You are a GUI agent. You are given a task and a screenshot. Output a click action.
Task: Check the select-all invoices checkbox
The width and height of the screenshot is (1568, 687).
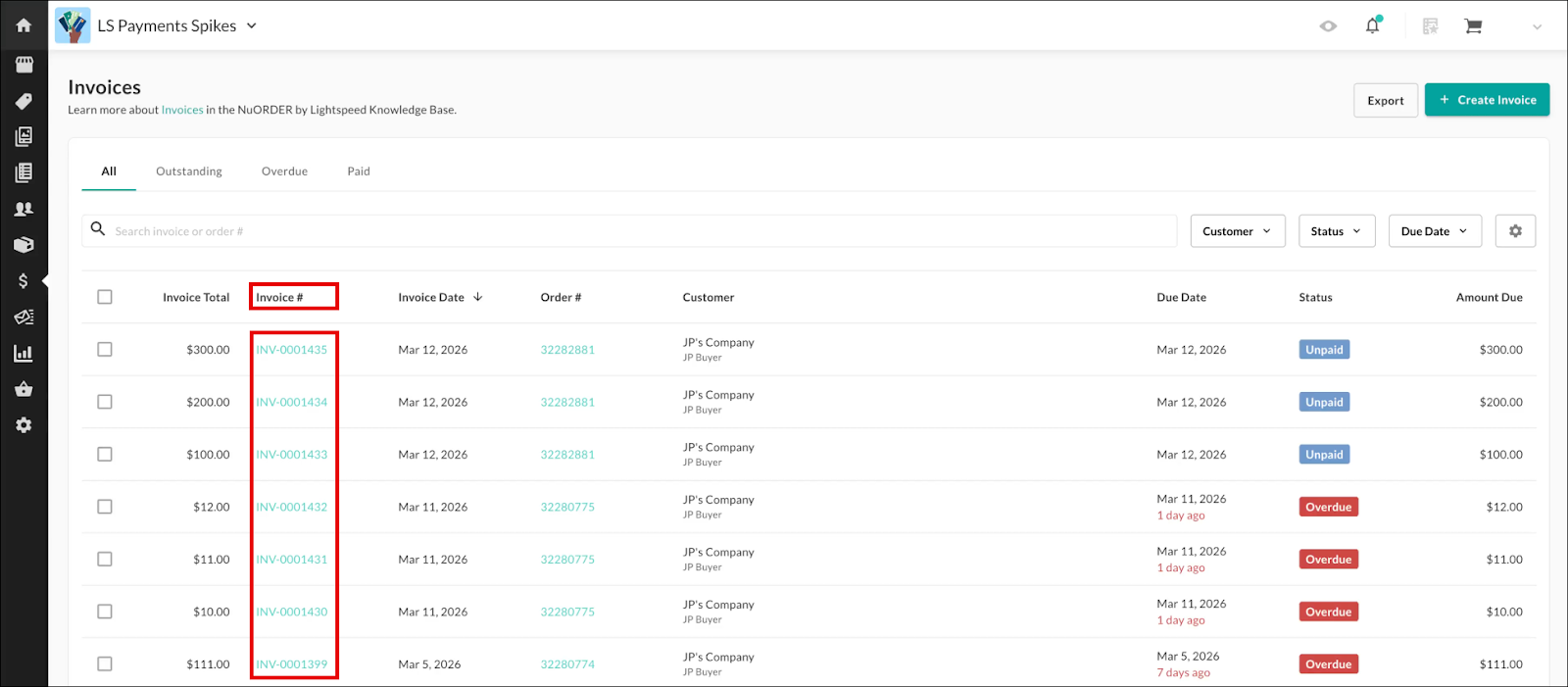click(x=105, y=297)
